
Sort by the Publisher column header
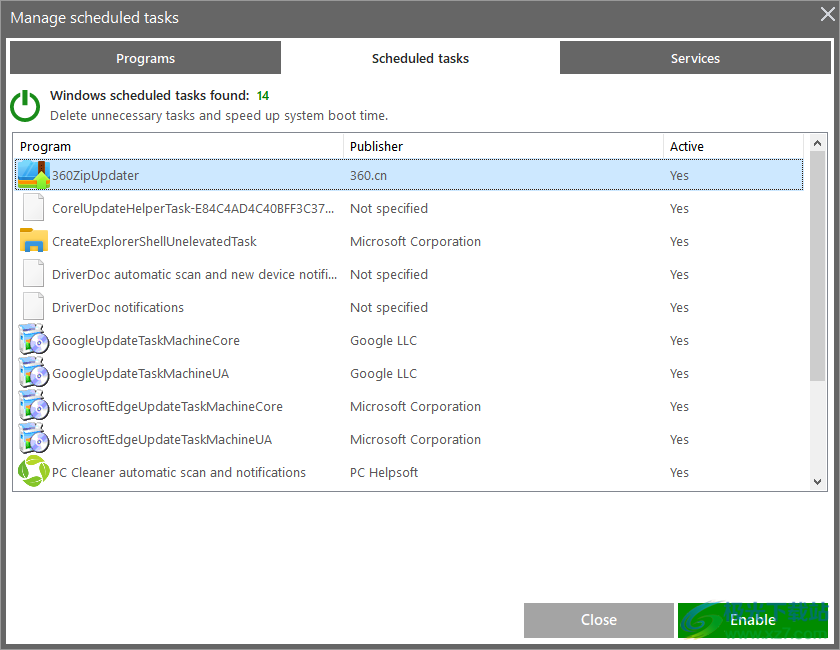[504, 146]
